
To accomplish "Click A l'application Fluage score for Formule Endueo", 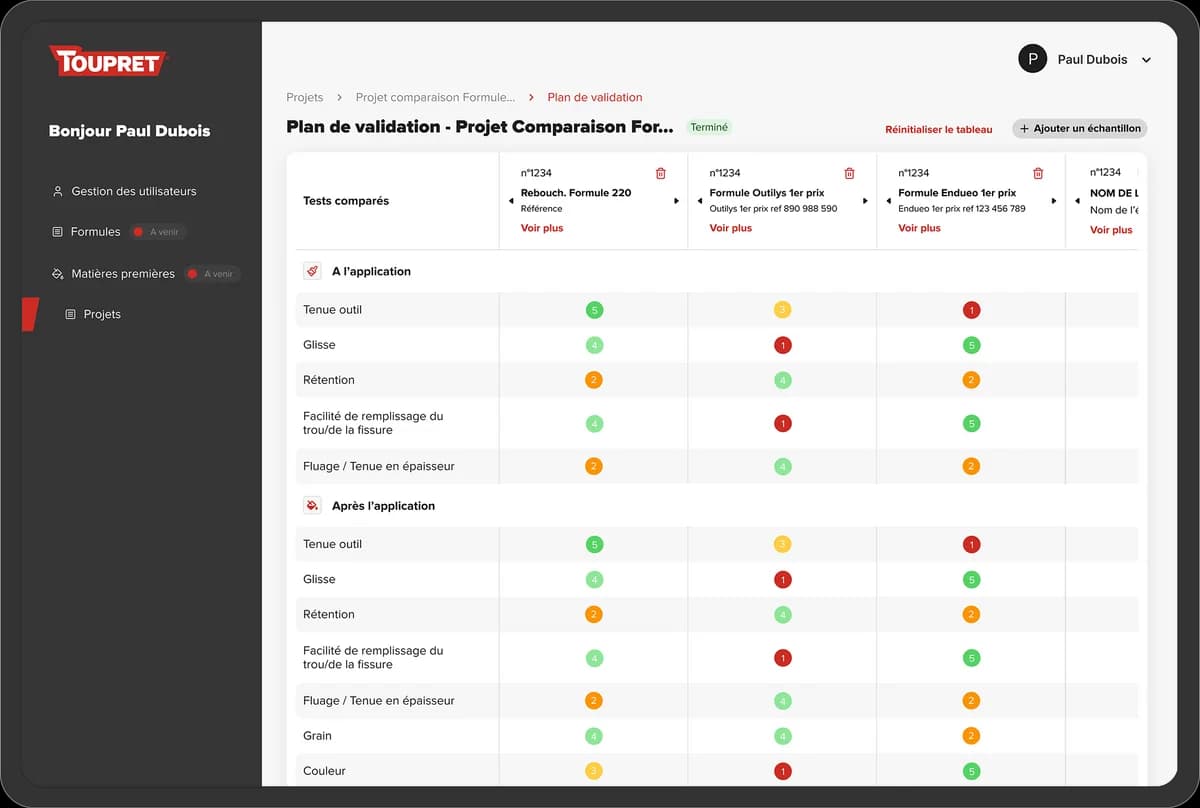I will pyautogui.click(x=971, y=466).
